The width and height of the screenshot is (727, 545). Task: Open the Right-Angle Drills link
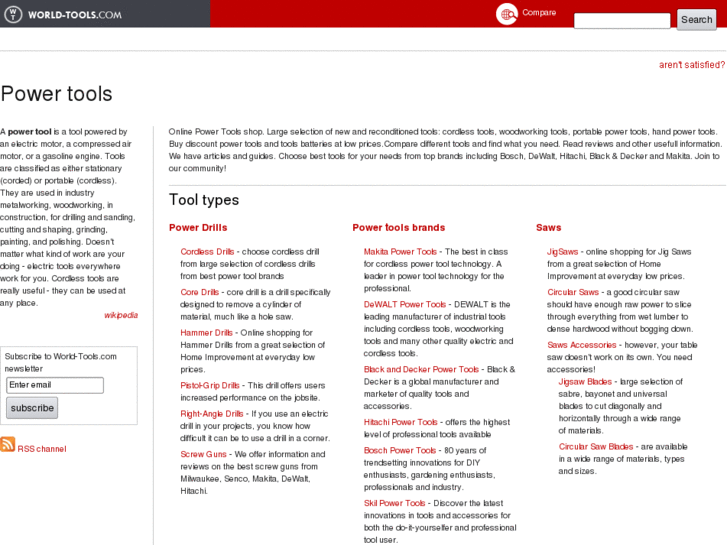click(212, 414)
